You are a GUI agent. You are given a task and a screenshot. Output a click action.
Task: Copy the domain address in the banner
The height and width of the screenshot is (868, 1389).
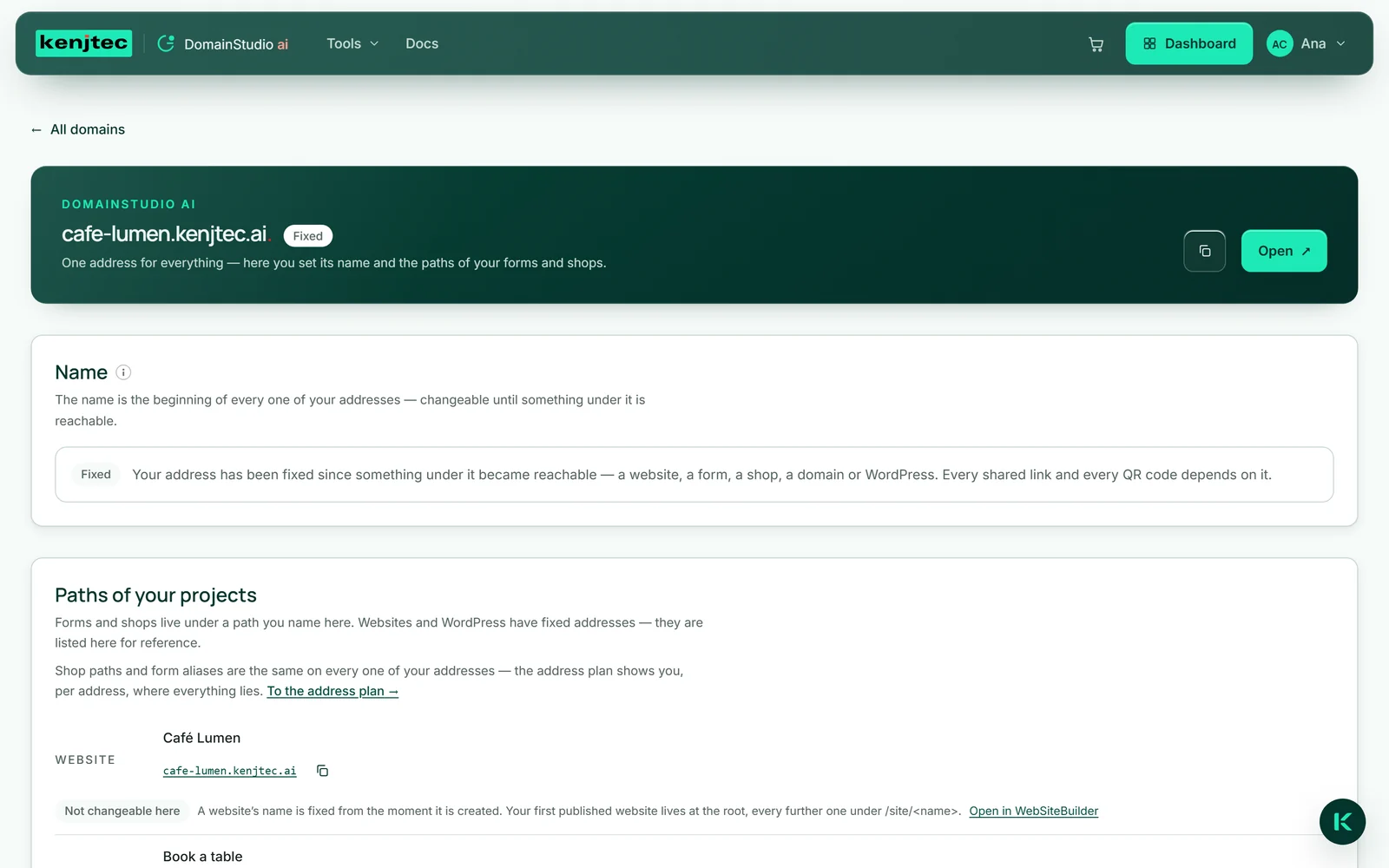tap(1204, 251)
